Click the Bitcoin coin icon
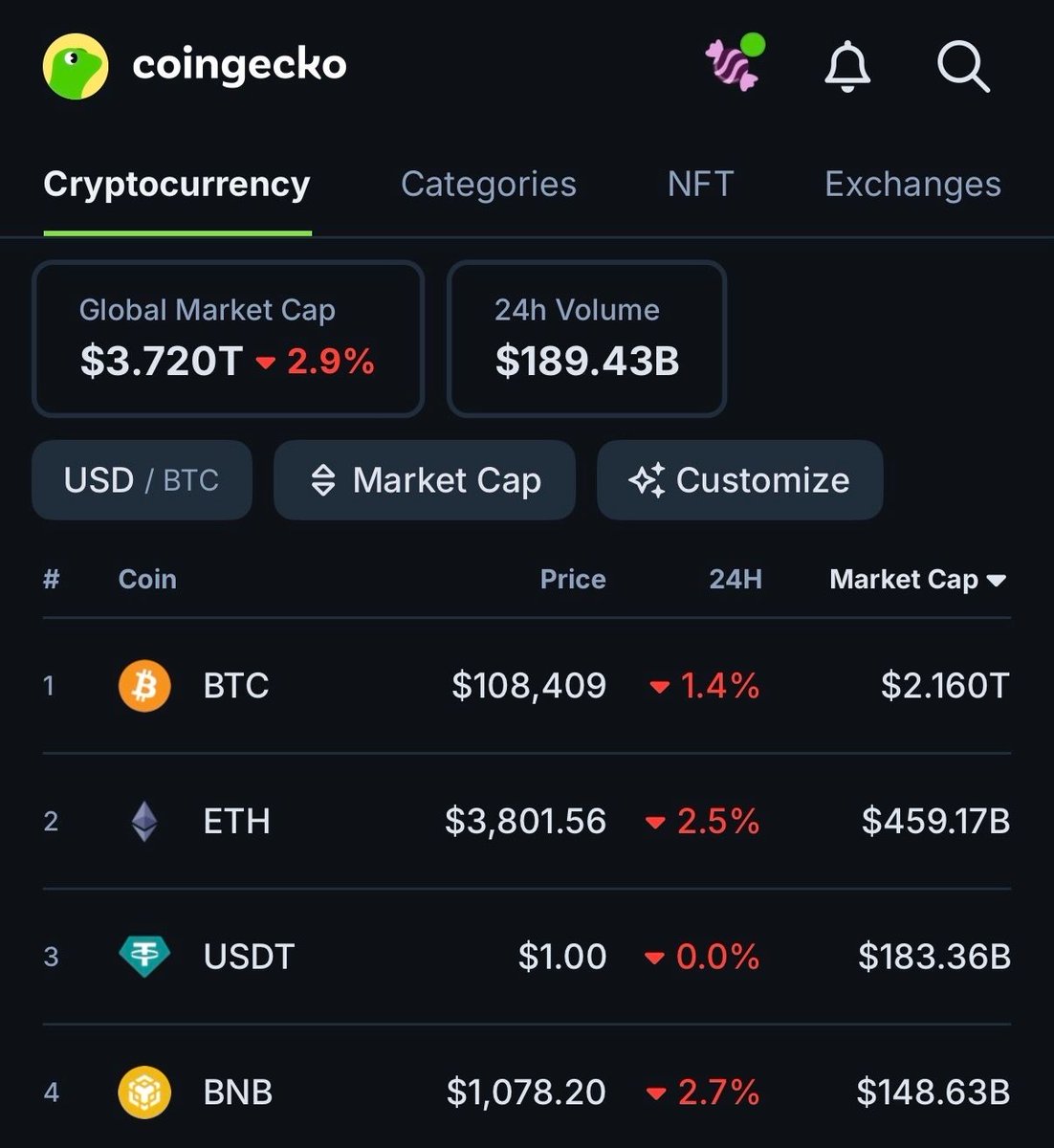This screenshot has height=1148, width=1054. (x=144, y=686)
